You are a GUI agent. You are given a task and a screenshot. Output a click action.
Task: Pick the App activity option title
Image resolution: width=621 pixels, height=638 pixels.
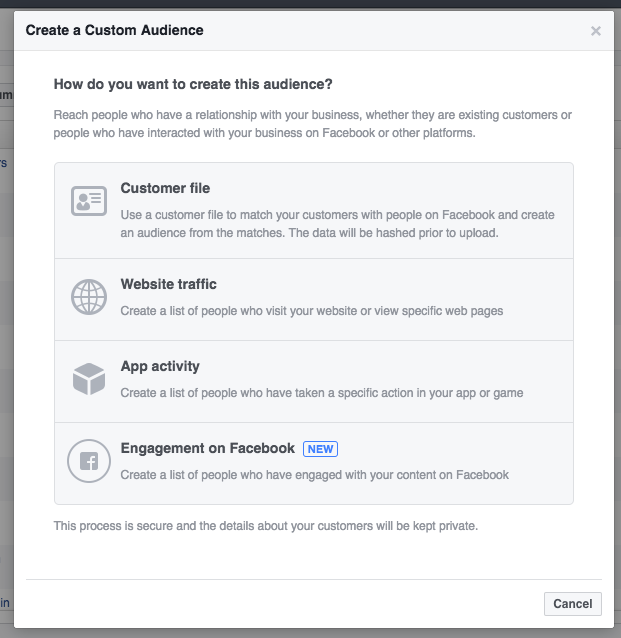160,366
